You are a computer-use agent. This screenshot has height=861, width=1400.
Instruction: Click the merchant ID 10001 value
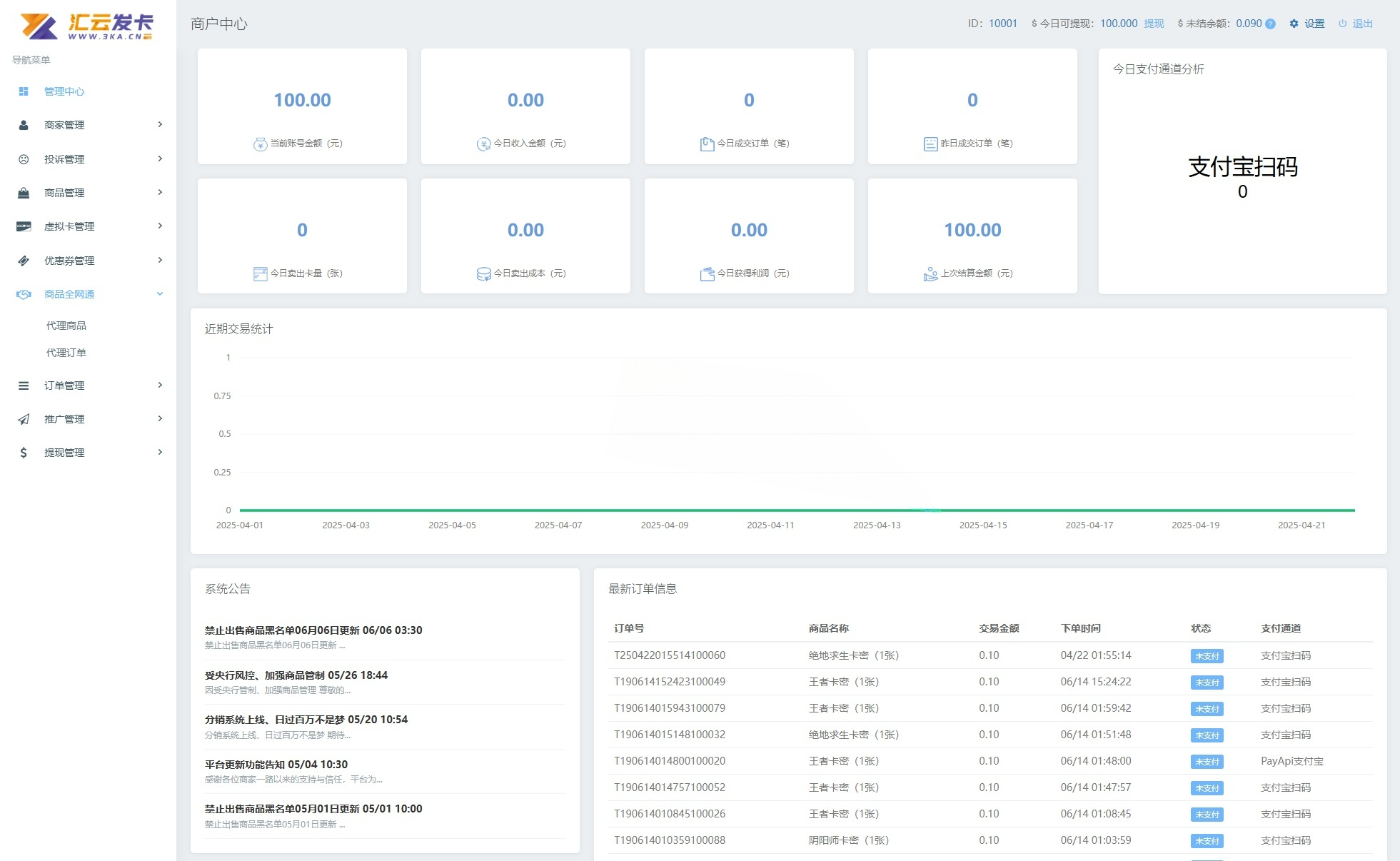tap(1002, 23)
